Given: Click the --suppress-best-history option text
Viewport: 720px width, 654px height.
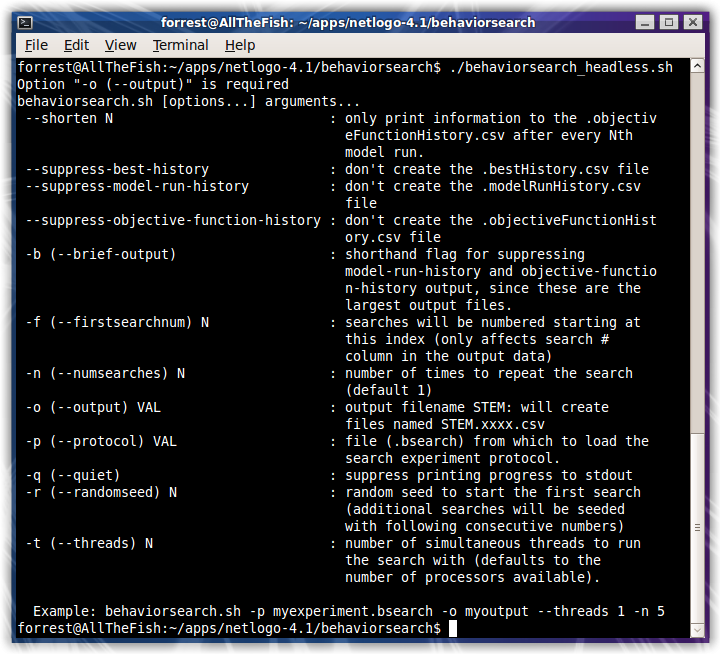Looking at the screenshot, I should pyautogui.click(x=117, y=169).
